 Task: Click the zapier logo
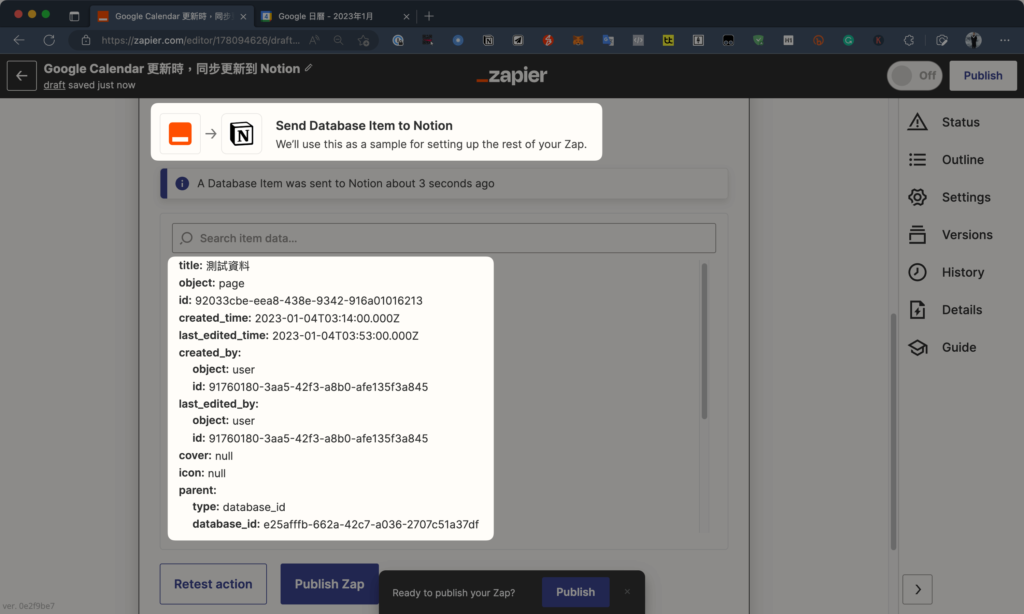point(512,76)
